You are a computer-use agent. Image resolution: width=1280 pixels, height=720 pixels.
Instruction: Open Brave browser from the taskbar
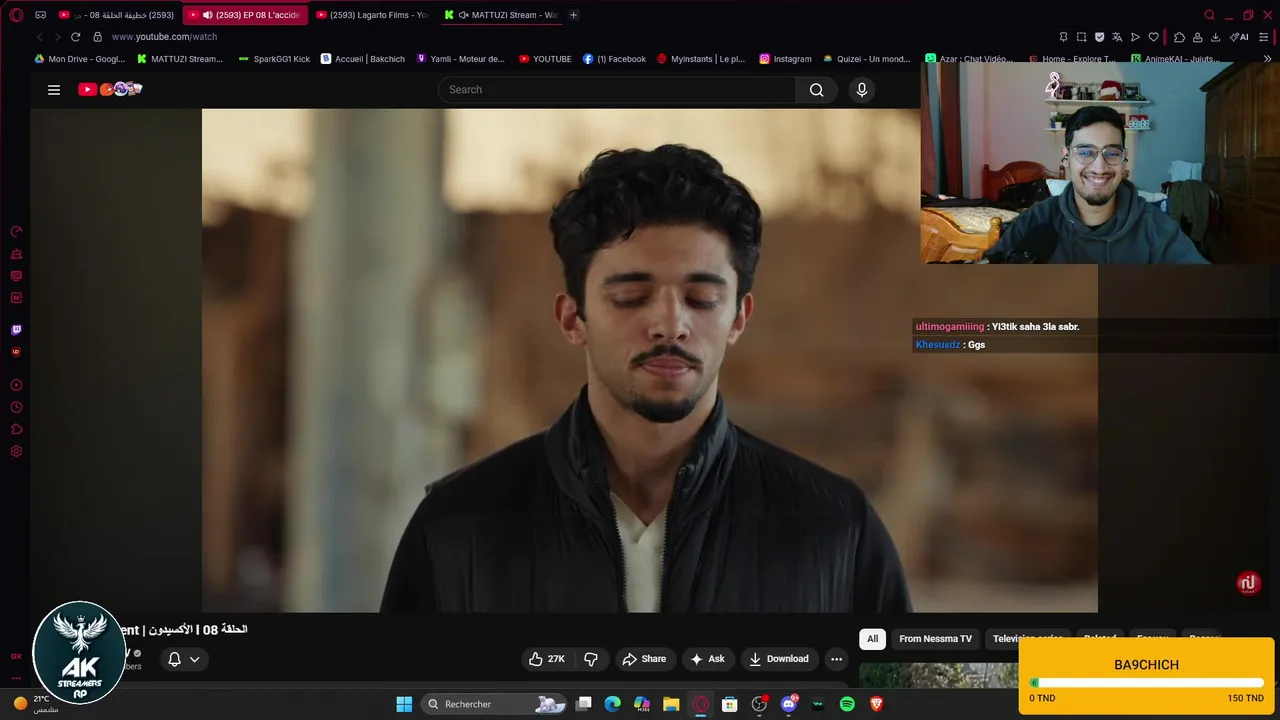(x=877, y=704)
